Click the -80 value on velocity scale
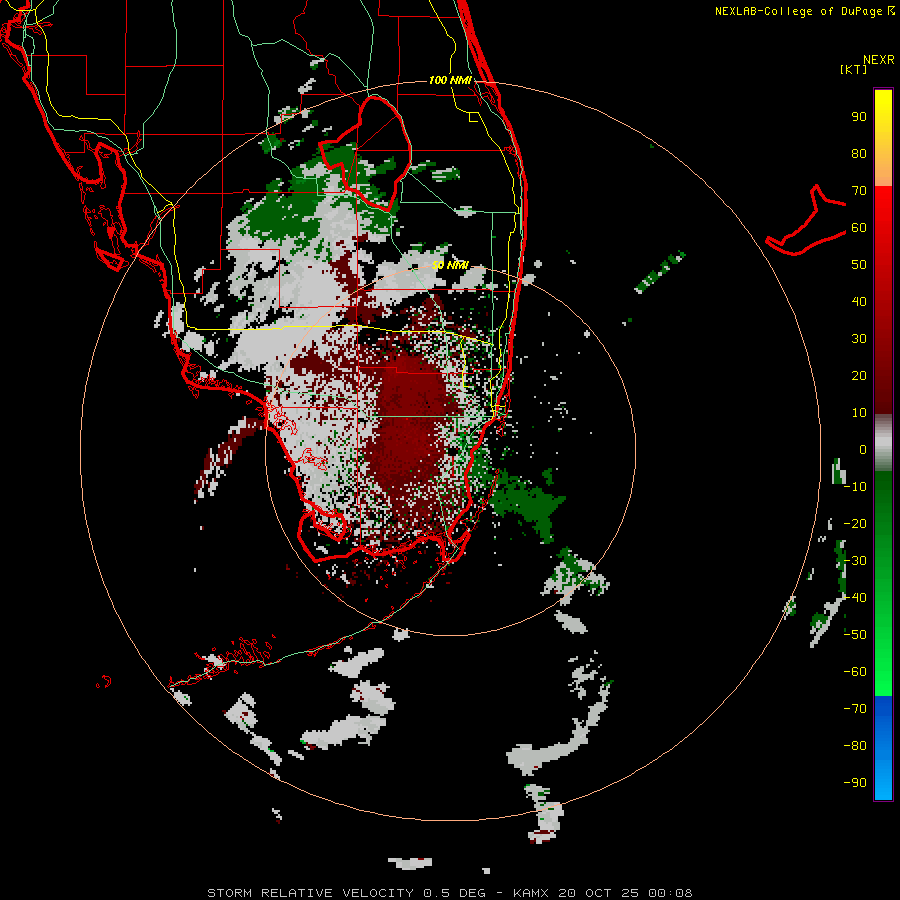 point(855,746)
